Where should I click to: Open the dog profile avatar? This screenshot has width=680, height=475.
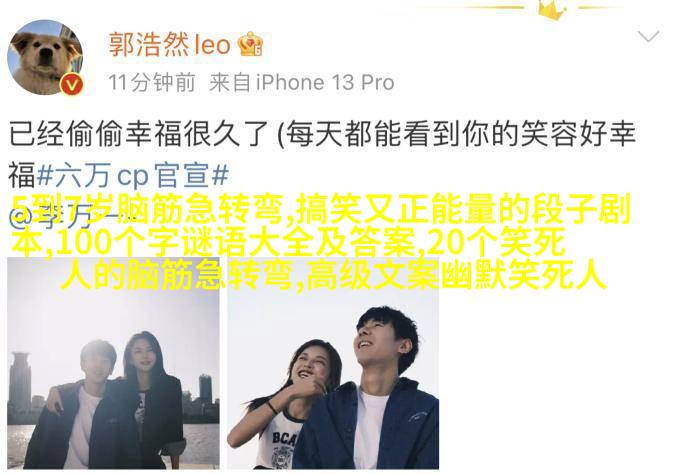(x=45, y=57)
